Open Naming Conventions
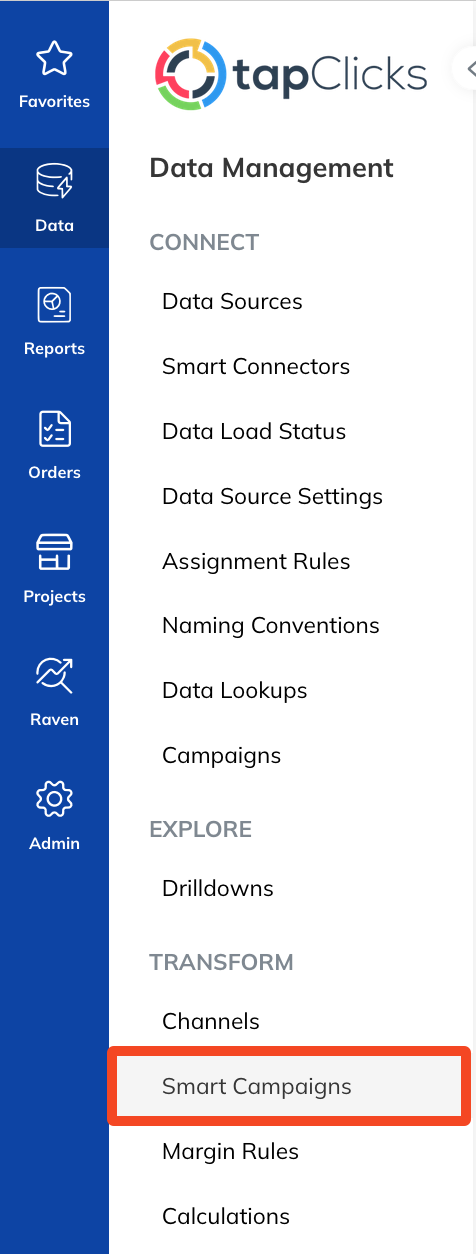Image resolution: width=476 pixels, height=1254 pixels. point(271,626)
